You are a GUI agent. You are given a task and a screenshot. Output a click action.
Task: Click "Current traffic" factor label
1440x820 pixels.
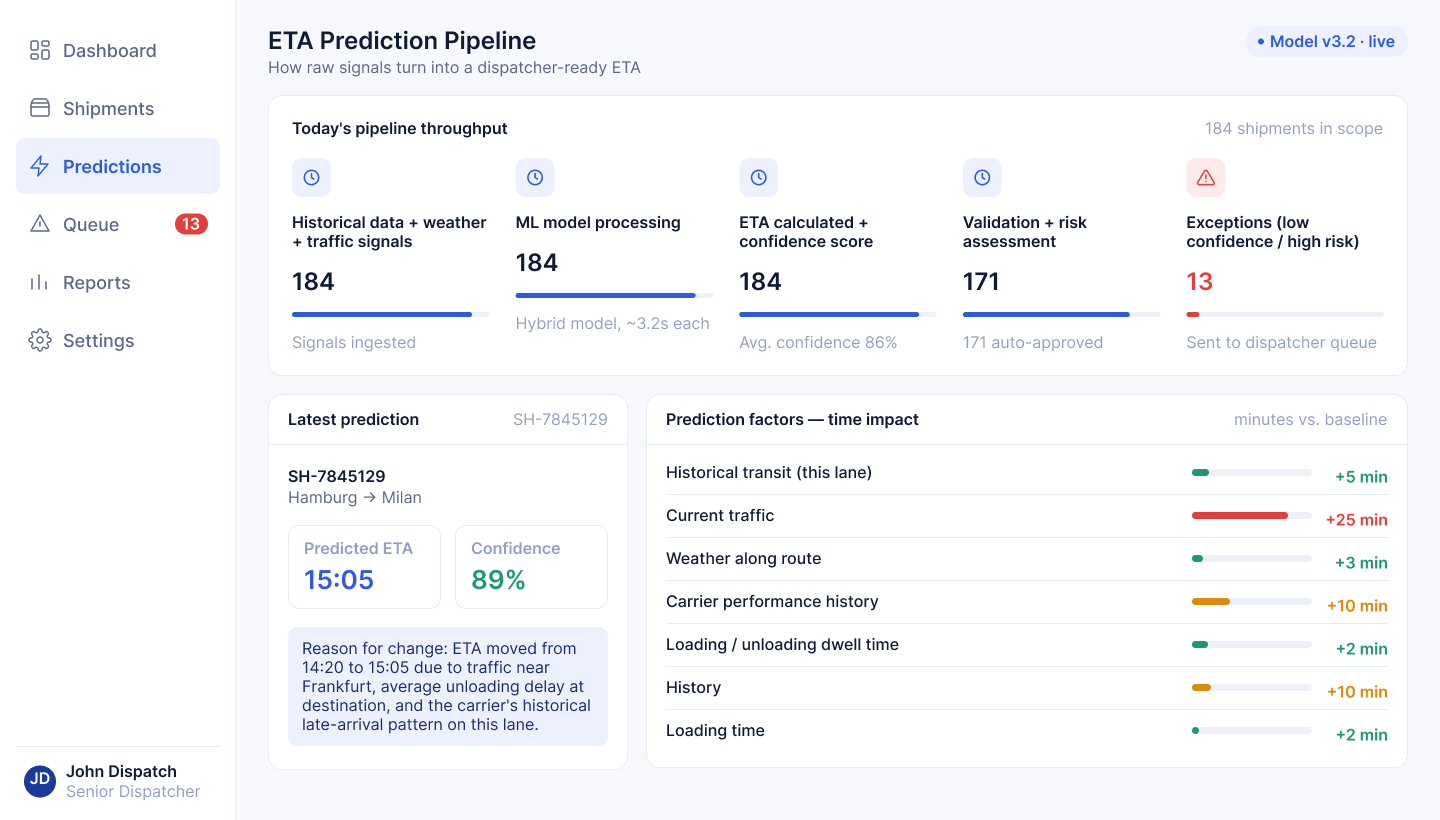tap(720, 515)
